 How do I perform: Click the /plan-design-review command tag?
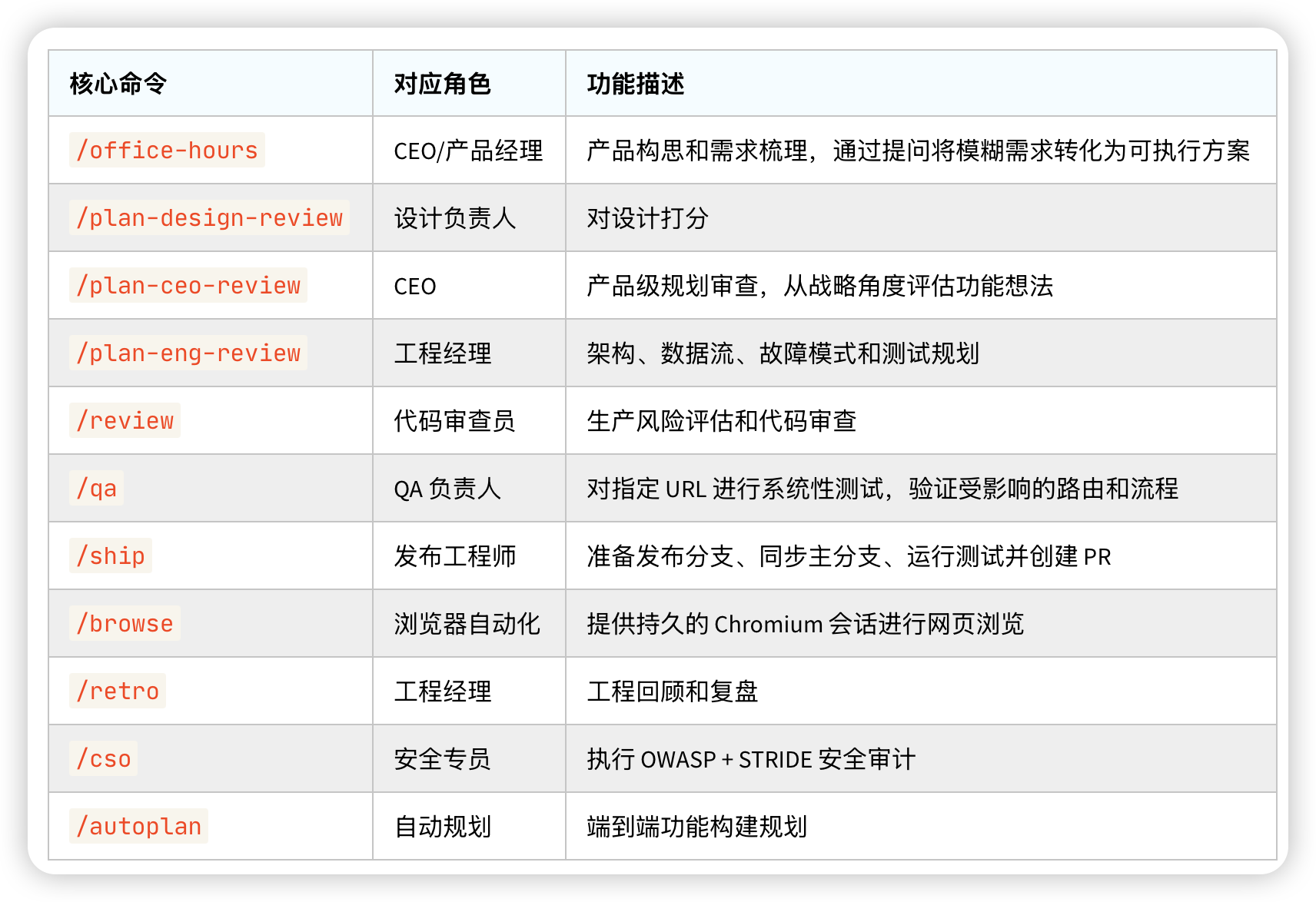209,217
